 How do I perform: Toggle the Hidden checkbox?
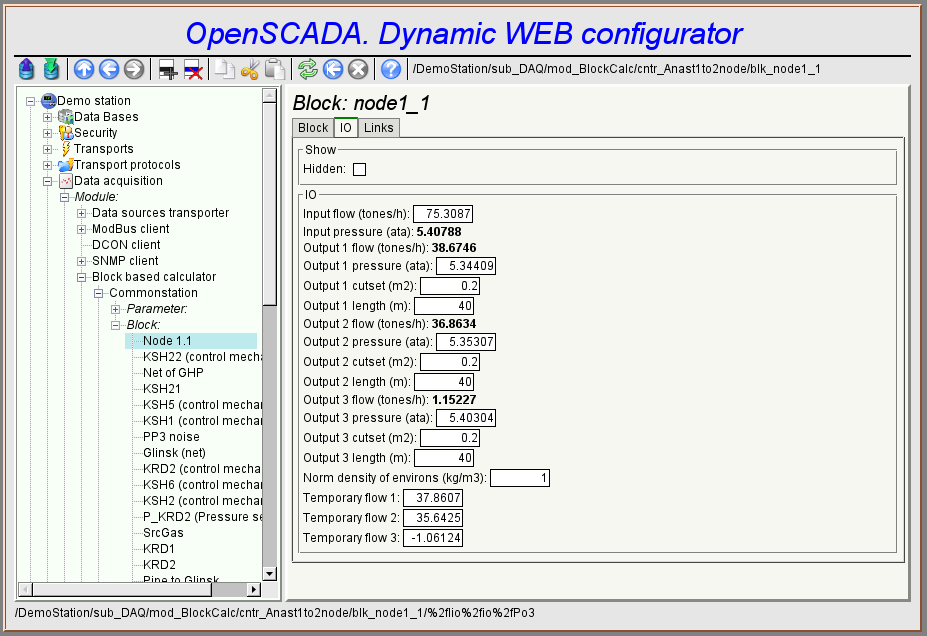click(x=359, y=170)
